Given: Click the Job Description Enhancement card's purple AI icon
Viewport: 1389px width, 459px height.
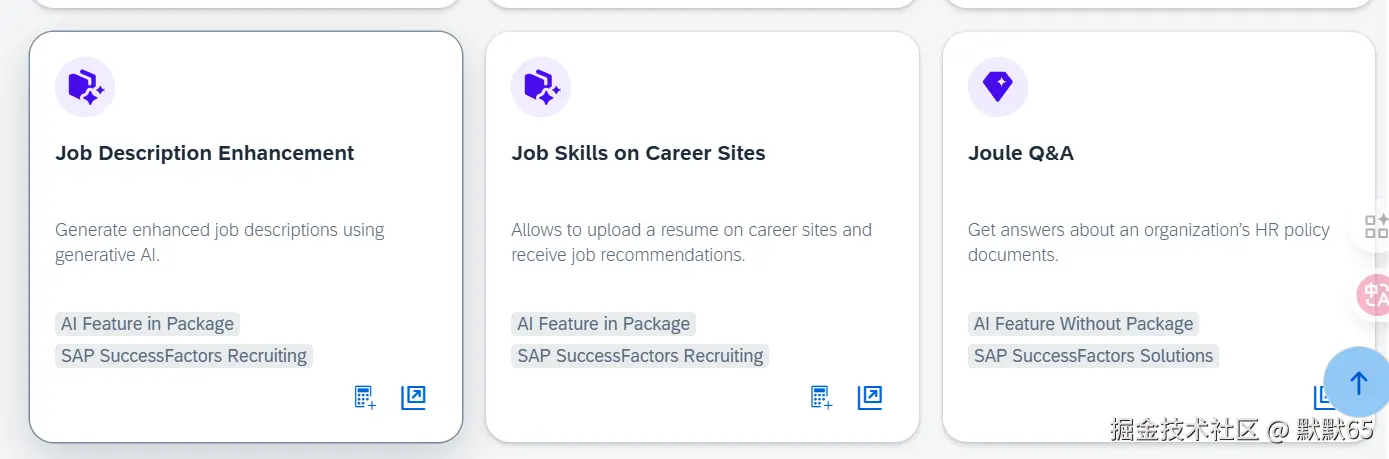Looking at the screenshot, I should click(x=85, y=87).
